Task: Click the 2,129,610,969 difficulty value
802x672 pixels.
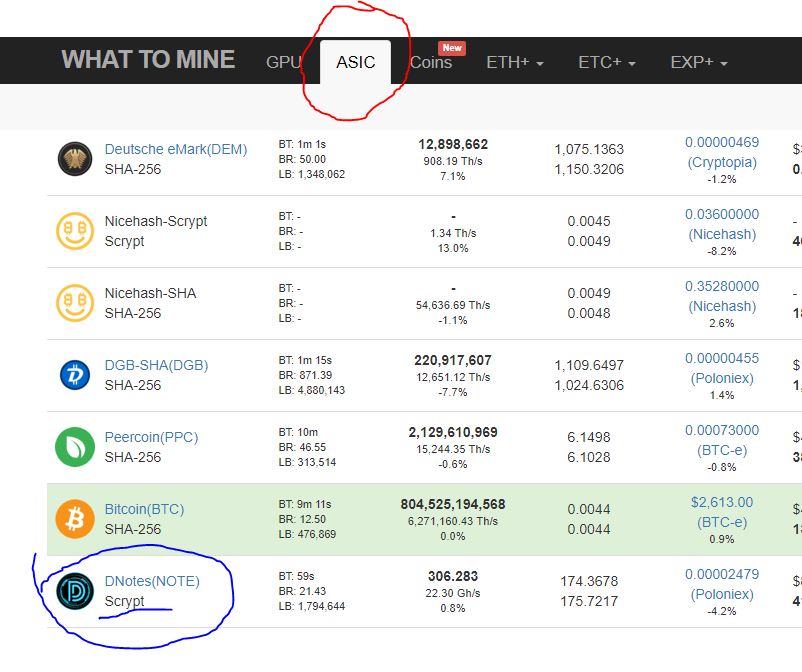Action: [453, 433]
